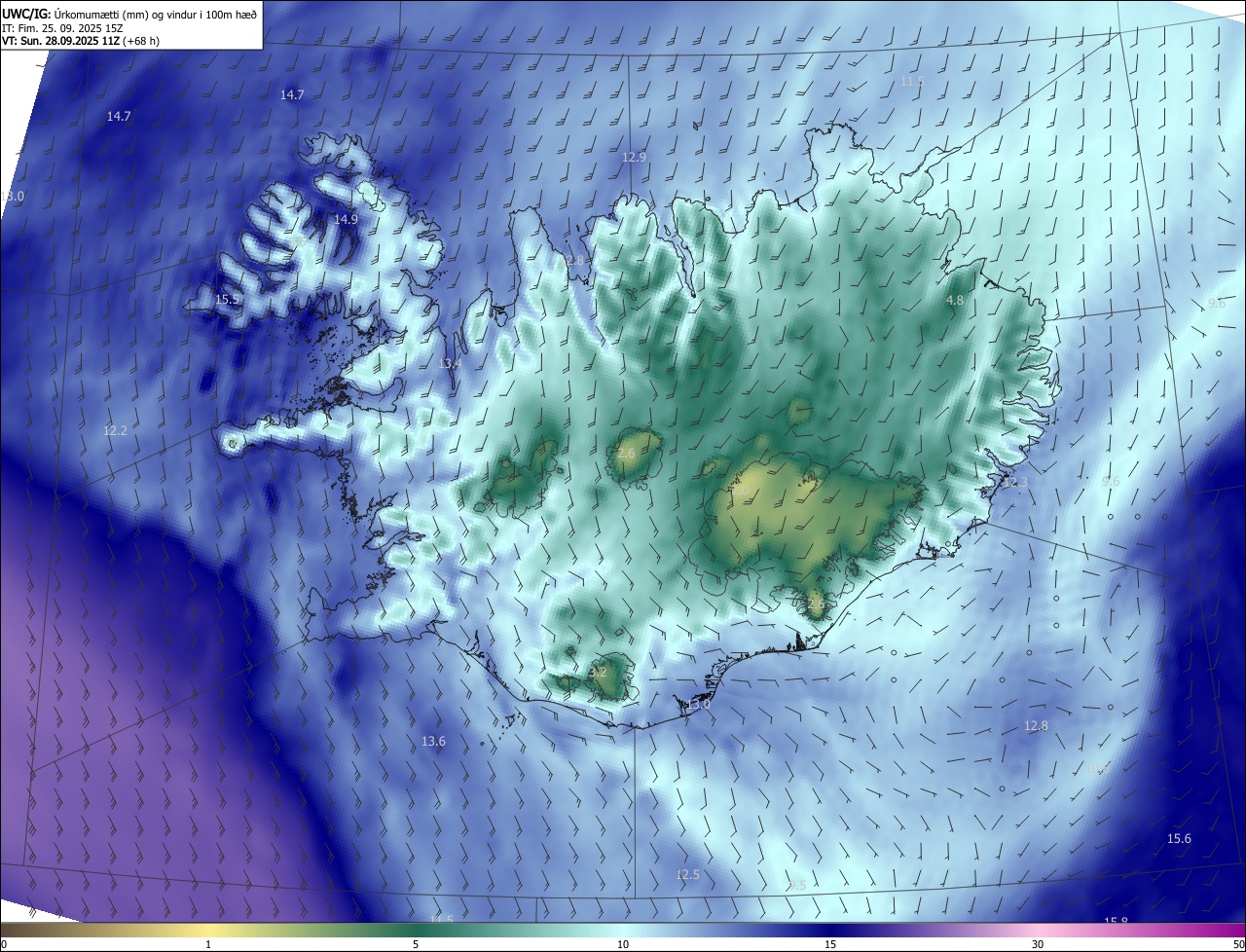Image resolution: width=1246 pixels, height=952 pixels.
Task: Click the "(+68 h)" forecast offset text
Action: click(x=141, y=41)
